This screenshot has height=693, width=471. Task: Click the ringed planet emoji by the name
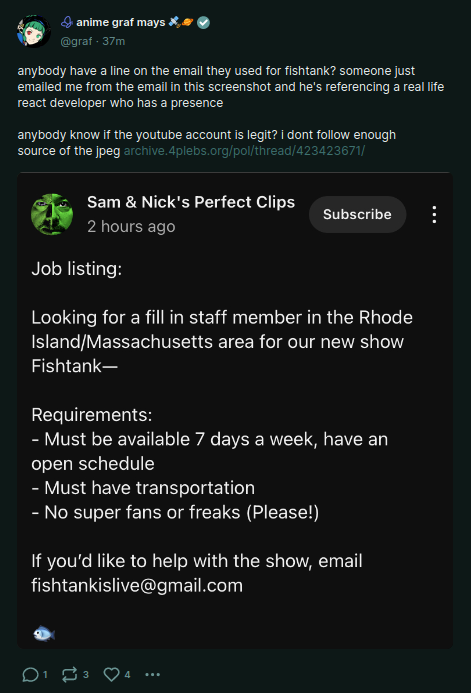point(187,22)
